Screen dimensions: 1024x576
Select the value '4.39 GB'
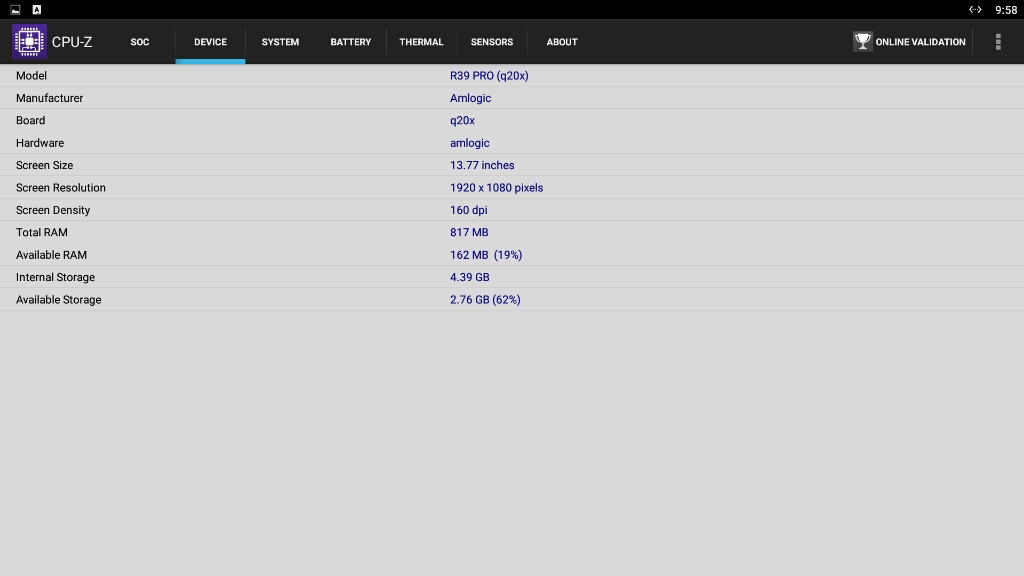tap(470, 278)
